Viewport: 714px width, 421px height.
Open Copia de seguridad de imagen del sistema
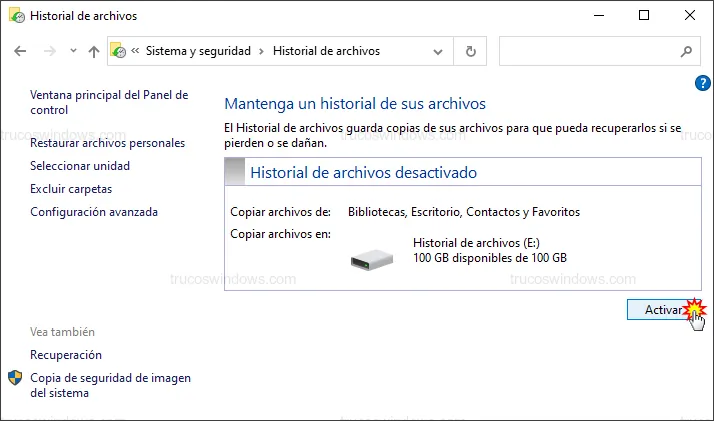click(x=110, y=385)
